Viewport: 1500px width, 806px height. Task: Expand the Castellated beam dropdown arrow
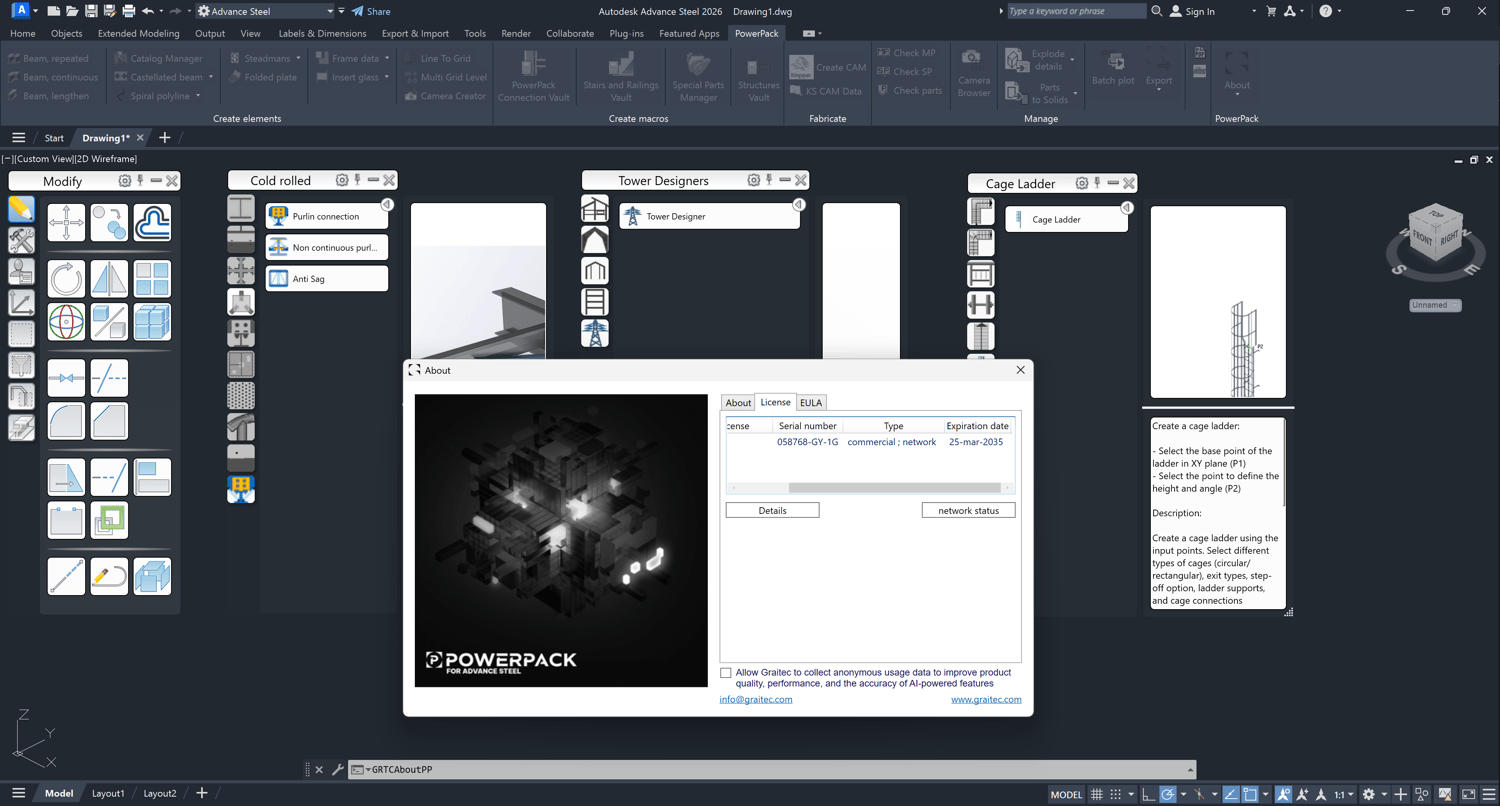click(x=211, y=77)
